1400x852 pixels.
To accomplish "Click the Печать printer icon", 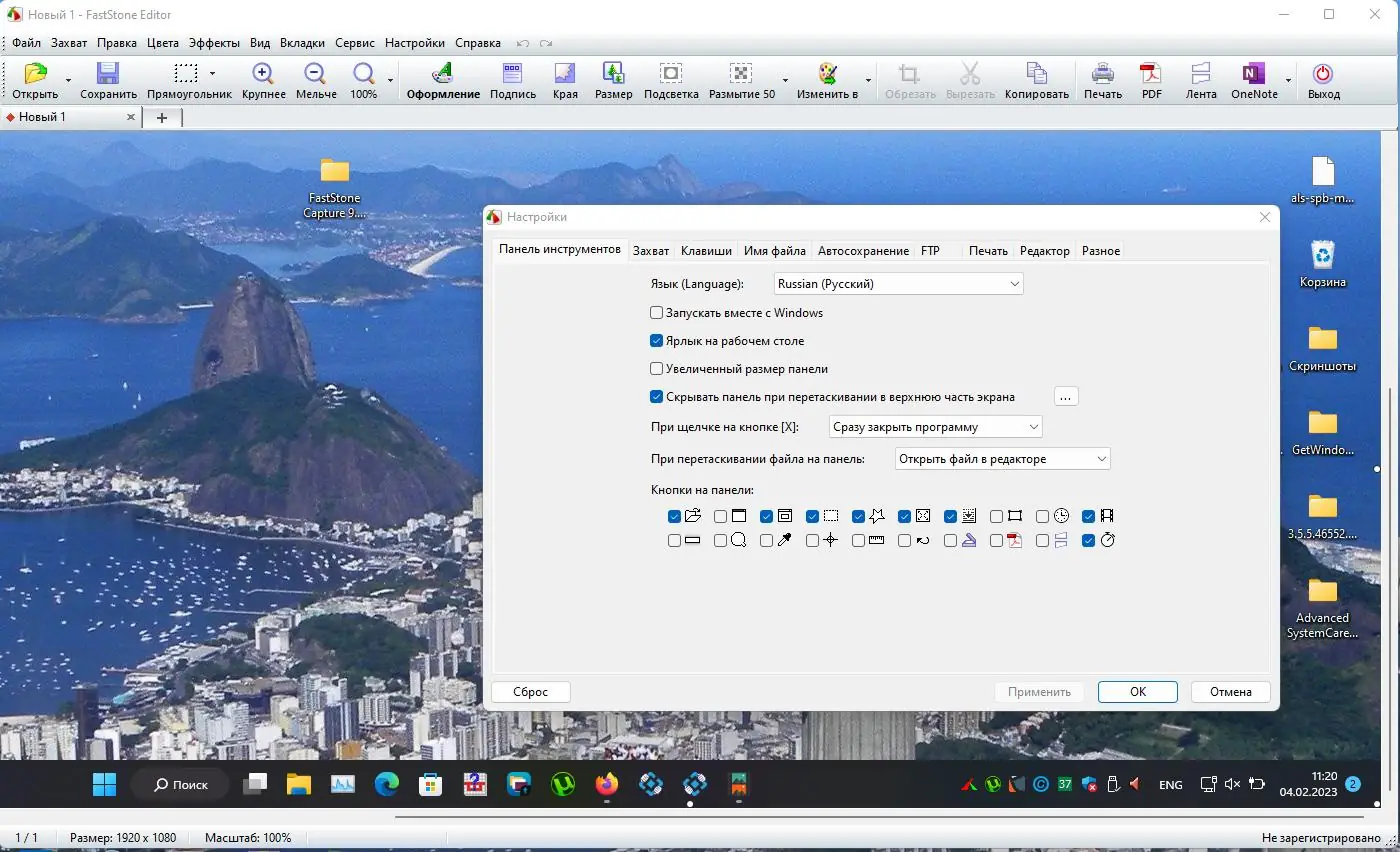I will [1102, 76].
